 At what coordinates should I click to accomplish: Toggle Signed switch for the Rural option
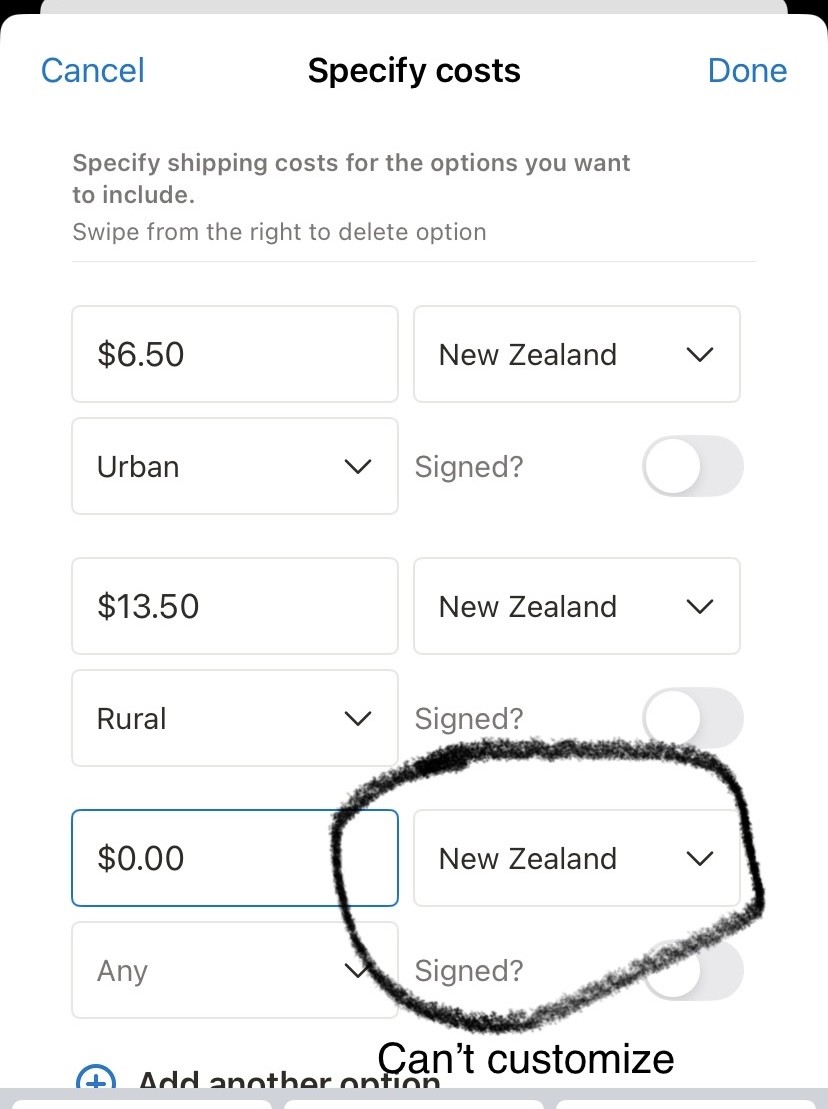click(x=693, y=718)
